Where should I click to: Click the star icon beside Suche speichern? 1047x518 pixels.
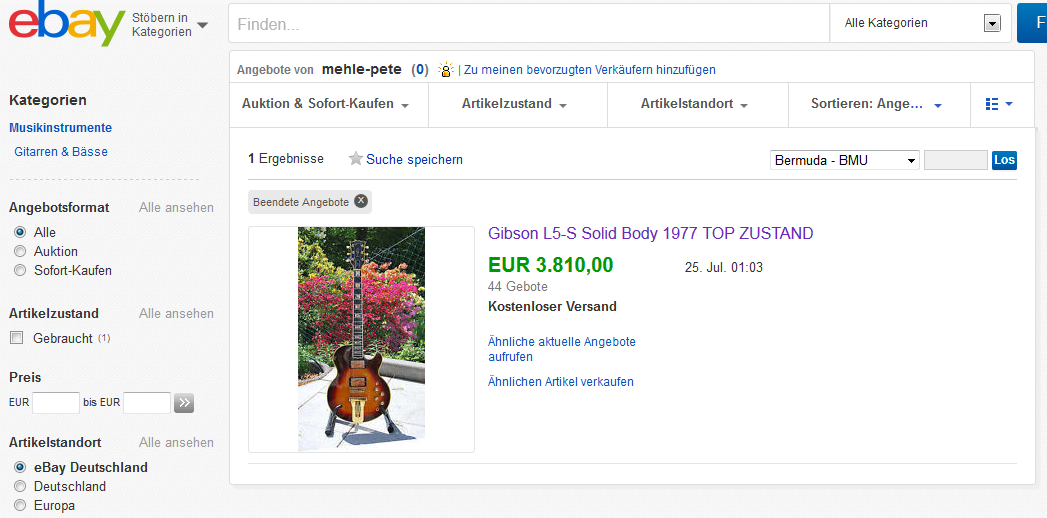coord(356,159)
